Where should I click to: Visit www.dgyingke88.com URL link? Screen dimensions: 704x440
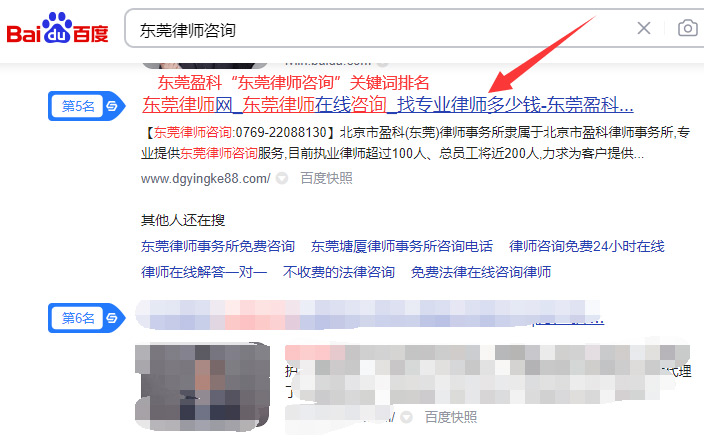click(x=206, y=179)
